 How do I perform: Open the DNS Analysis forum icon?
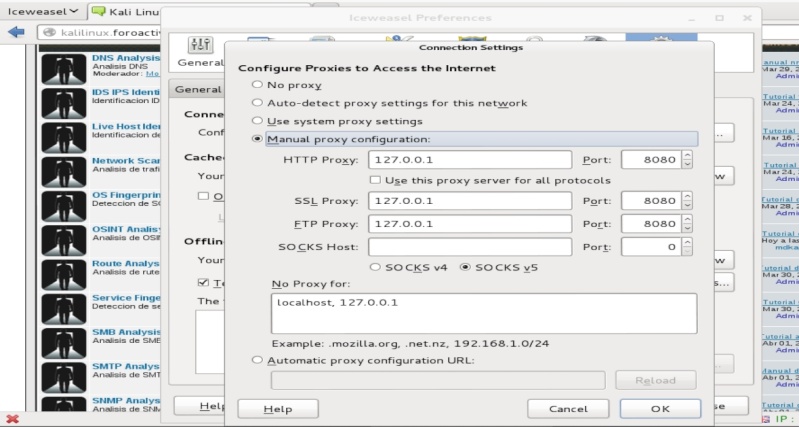[64, 69]
